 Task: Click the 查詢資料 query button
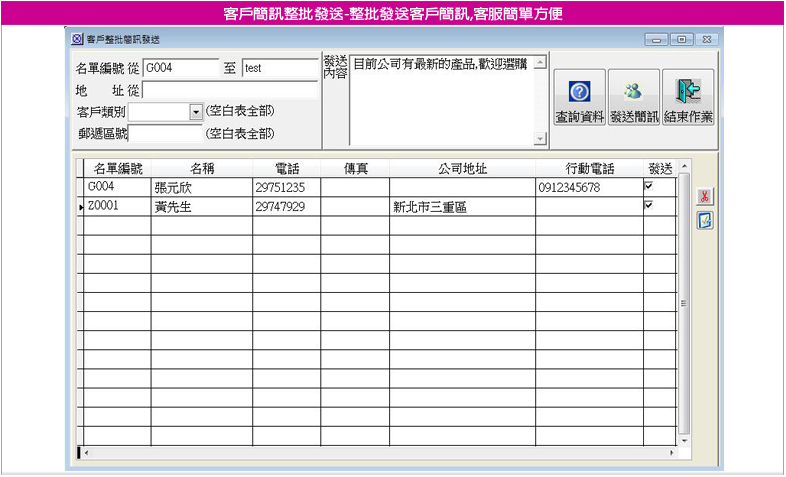pyautogui.click(x=579, y=98)
